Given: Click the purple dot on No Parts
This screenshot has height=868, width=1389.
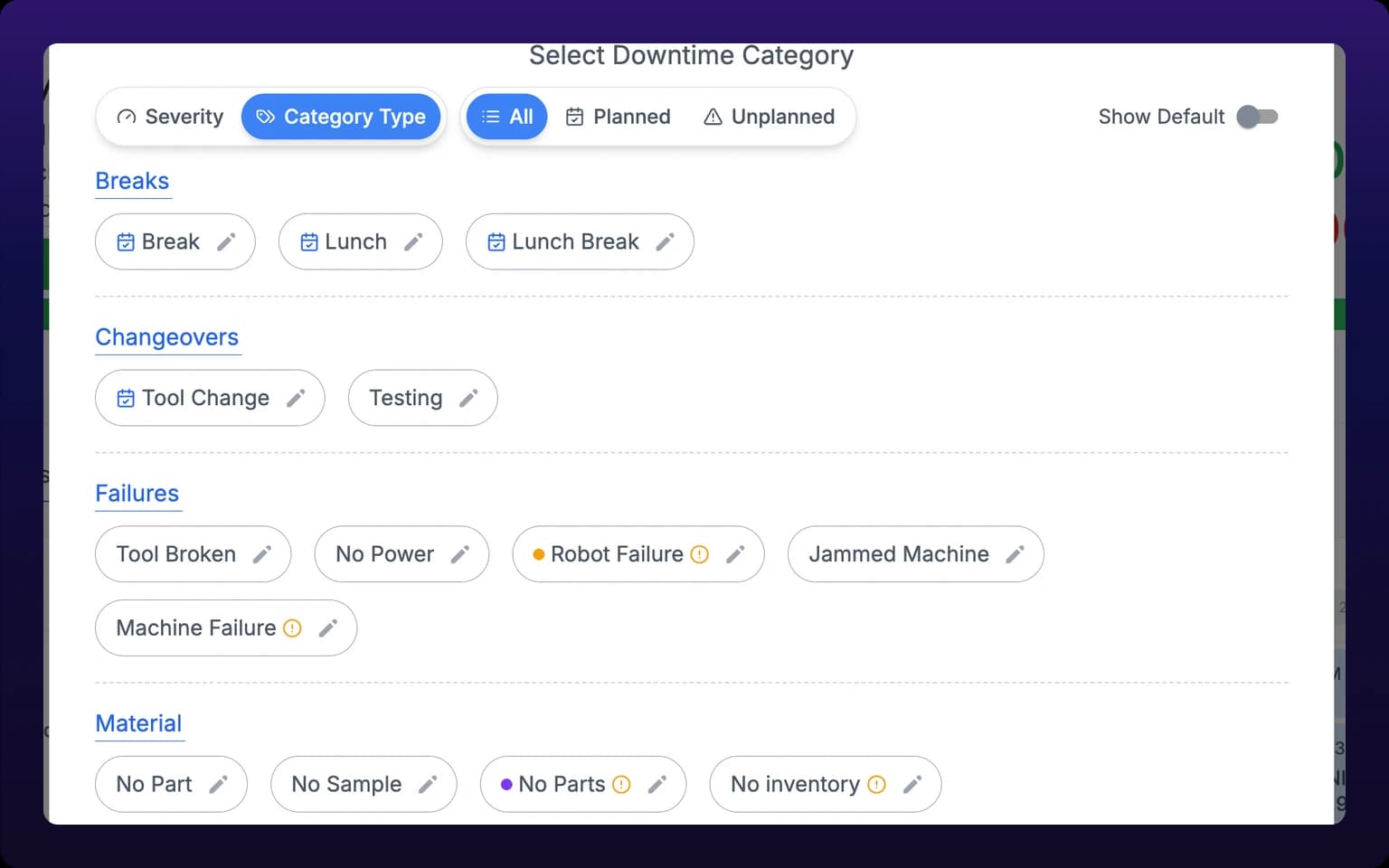Looking at the screenshot, I should click(x=506, y=784).
